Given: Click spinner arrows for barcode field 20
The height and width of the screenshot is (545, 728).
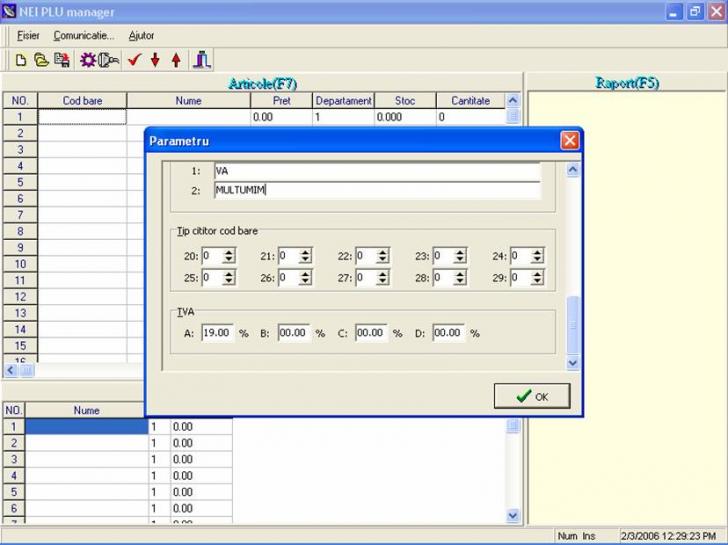Looking at the screenshot, I should pos(229,256).
